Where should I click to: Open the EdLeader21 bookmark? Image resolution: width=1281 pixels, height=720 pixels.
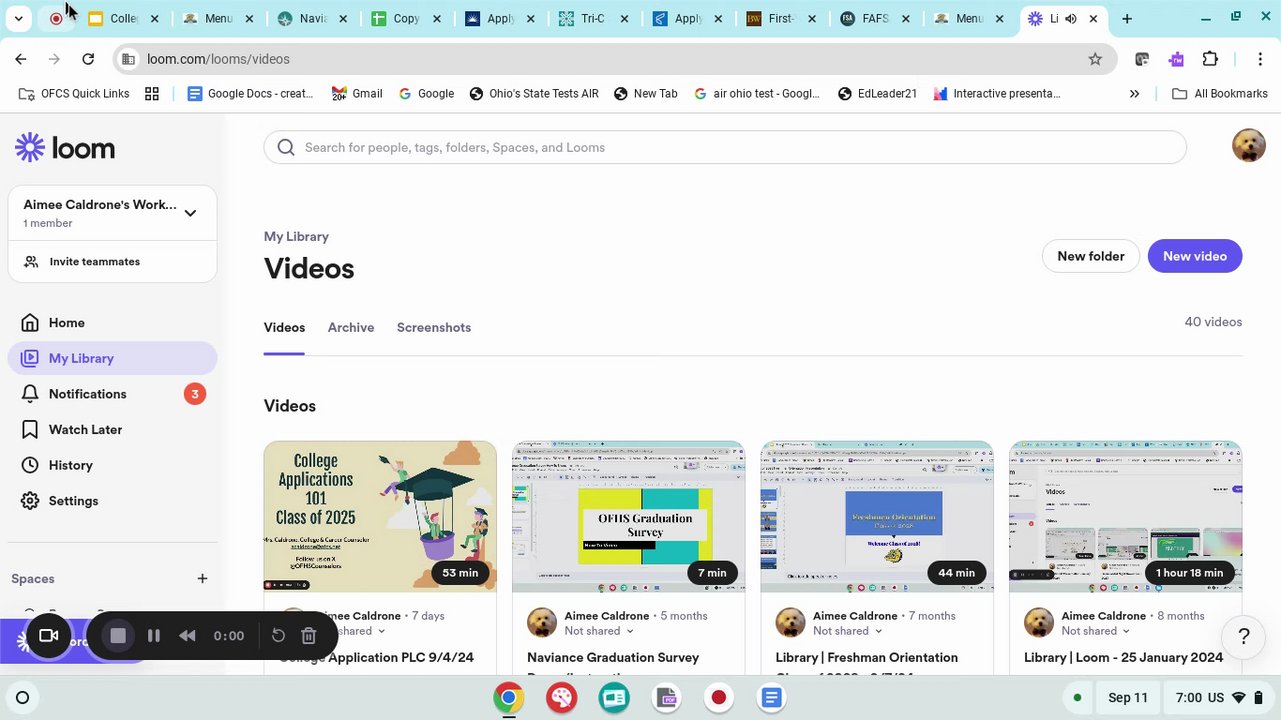tap(877, 93)
